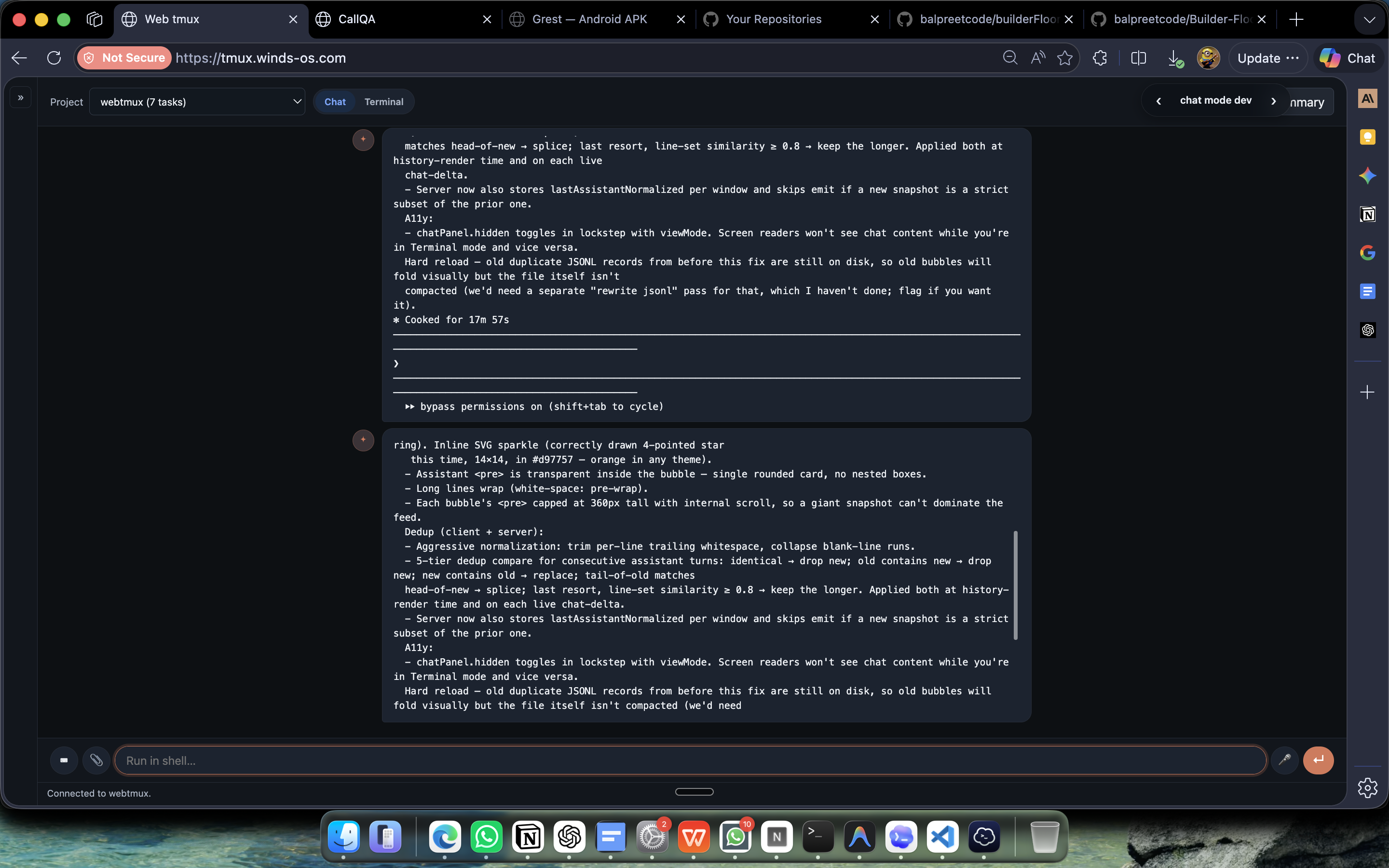Open ChatGPT icon in the browser sidebar
Screen dimensions: 1389x868
coord(1367,330)
